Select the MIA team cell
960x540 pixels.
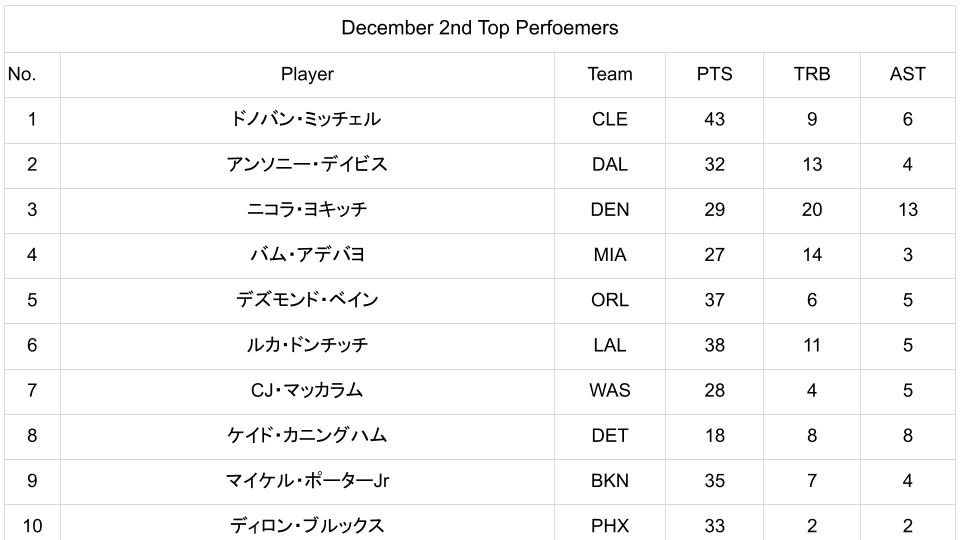pos(609,255)
